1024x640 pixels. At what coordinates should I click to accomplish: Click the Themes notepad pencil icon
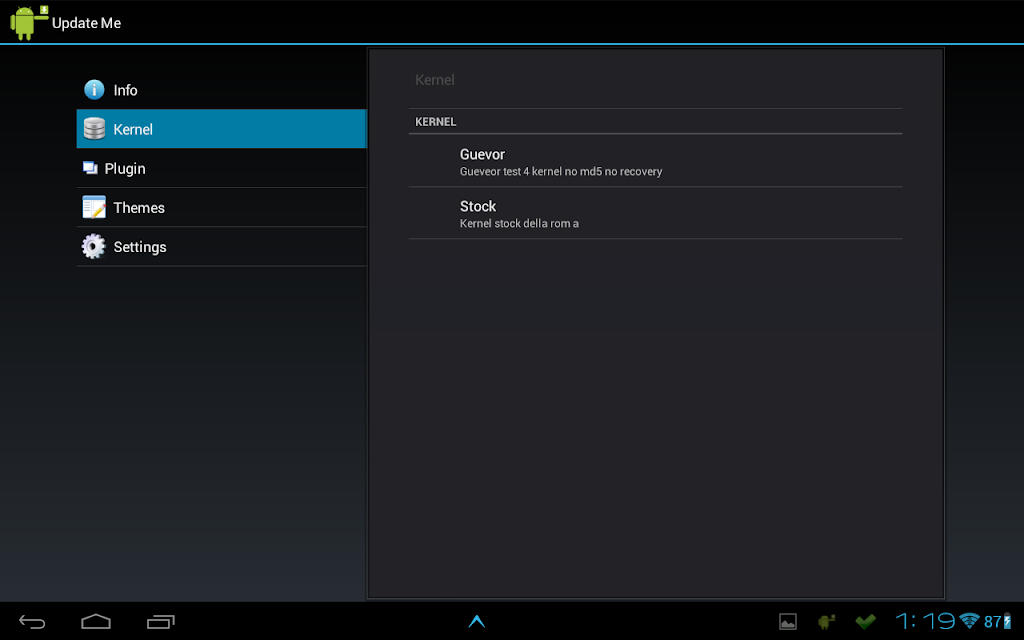point(94,207)
